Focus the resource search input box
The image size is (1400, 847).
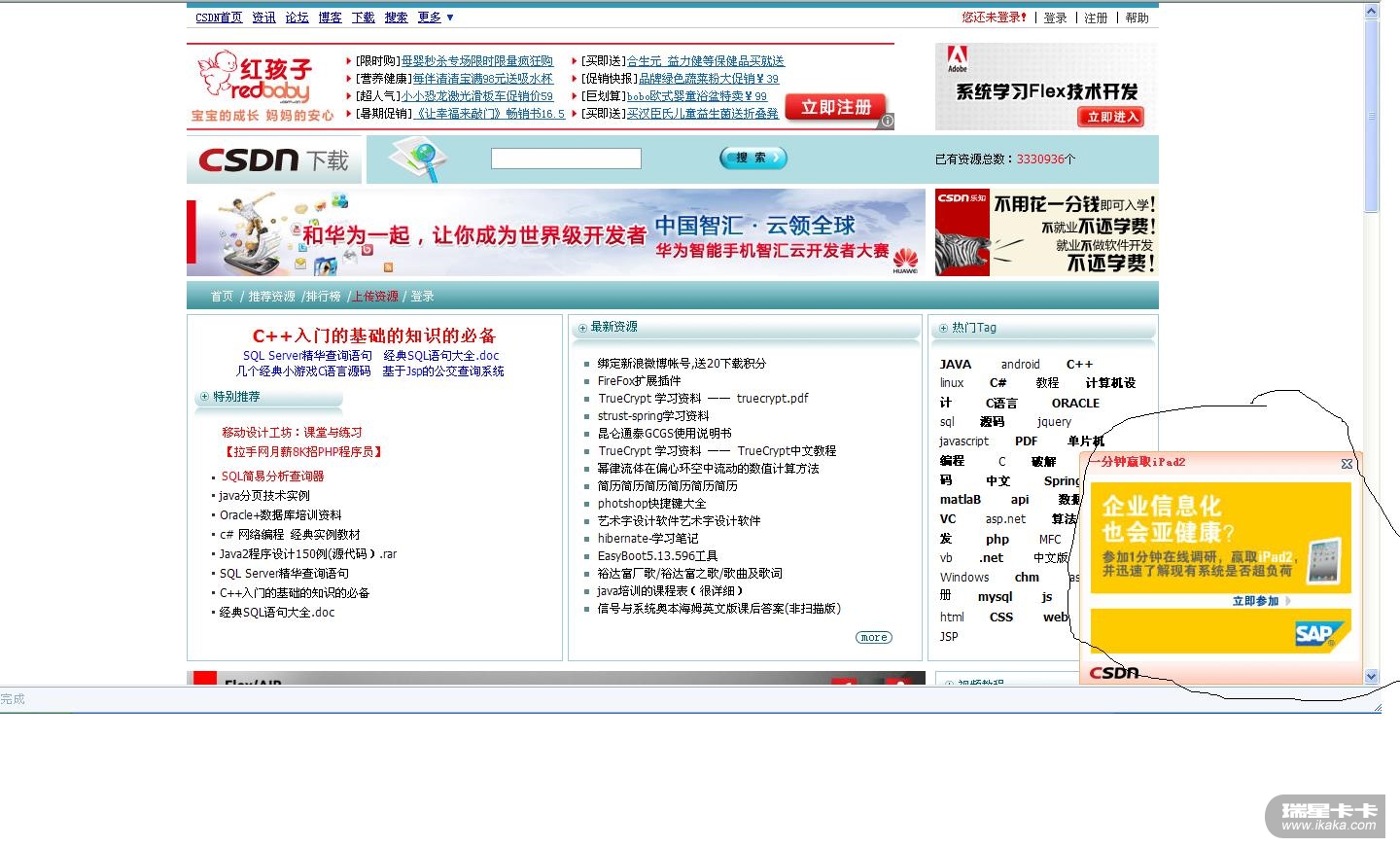(566, 159)
